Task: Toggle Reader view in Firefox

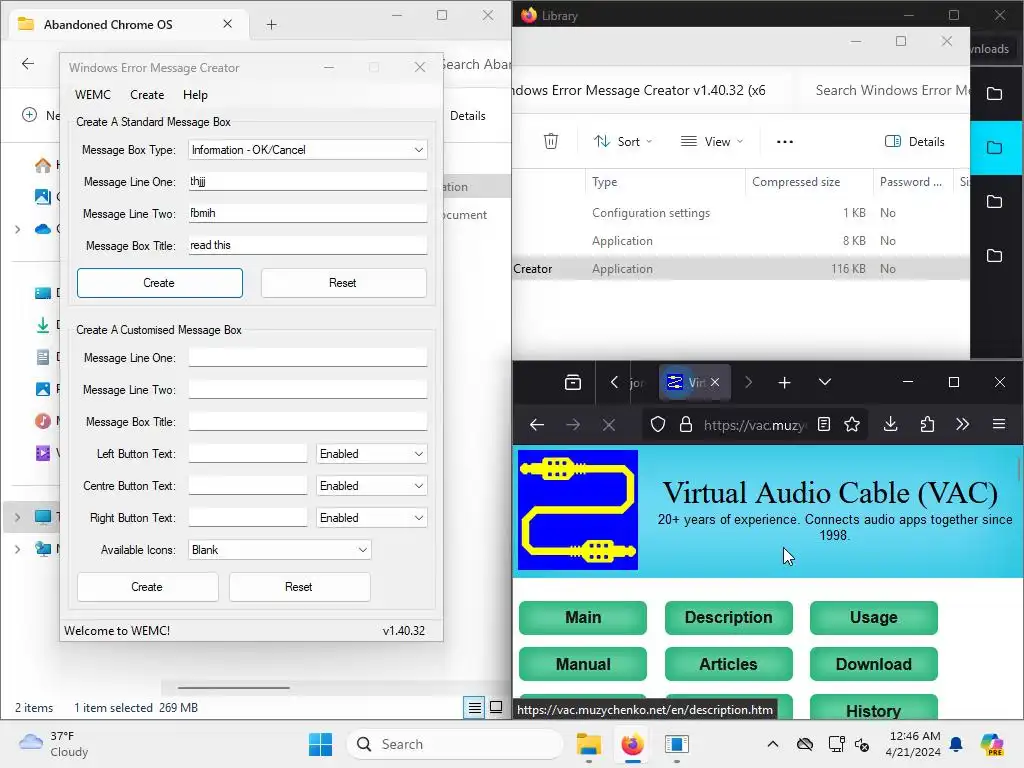Action: (x=824, y=424)
